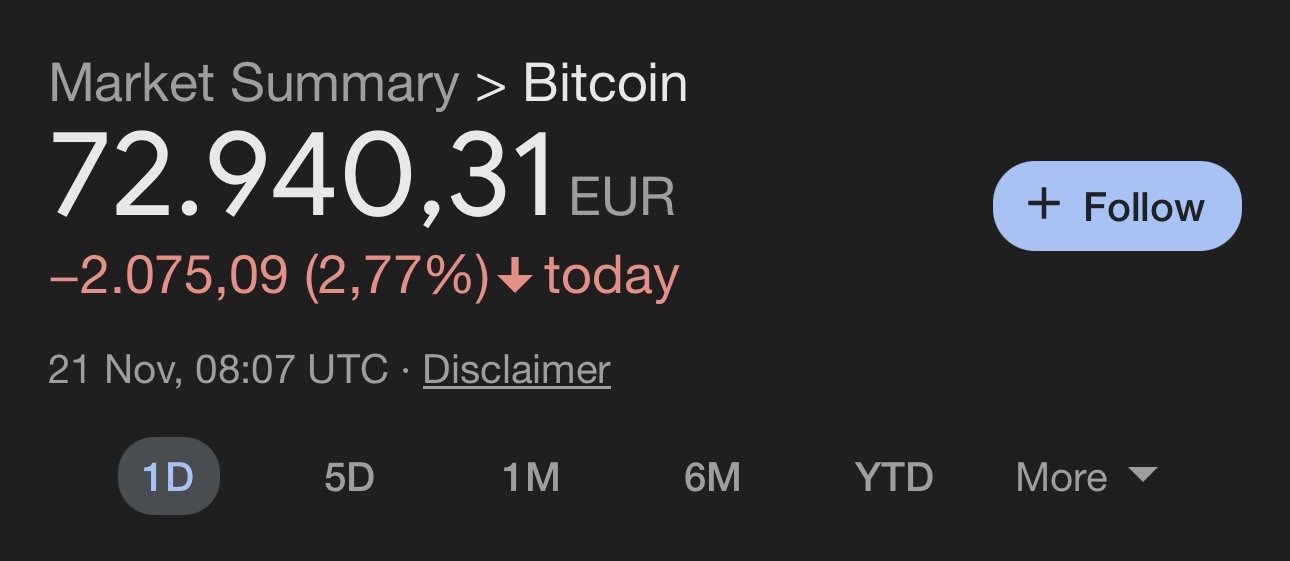This screenshot has height=561, width=1290.
Task: Expand the triangle arrow next to More
Action: point(1142,474)
